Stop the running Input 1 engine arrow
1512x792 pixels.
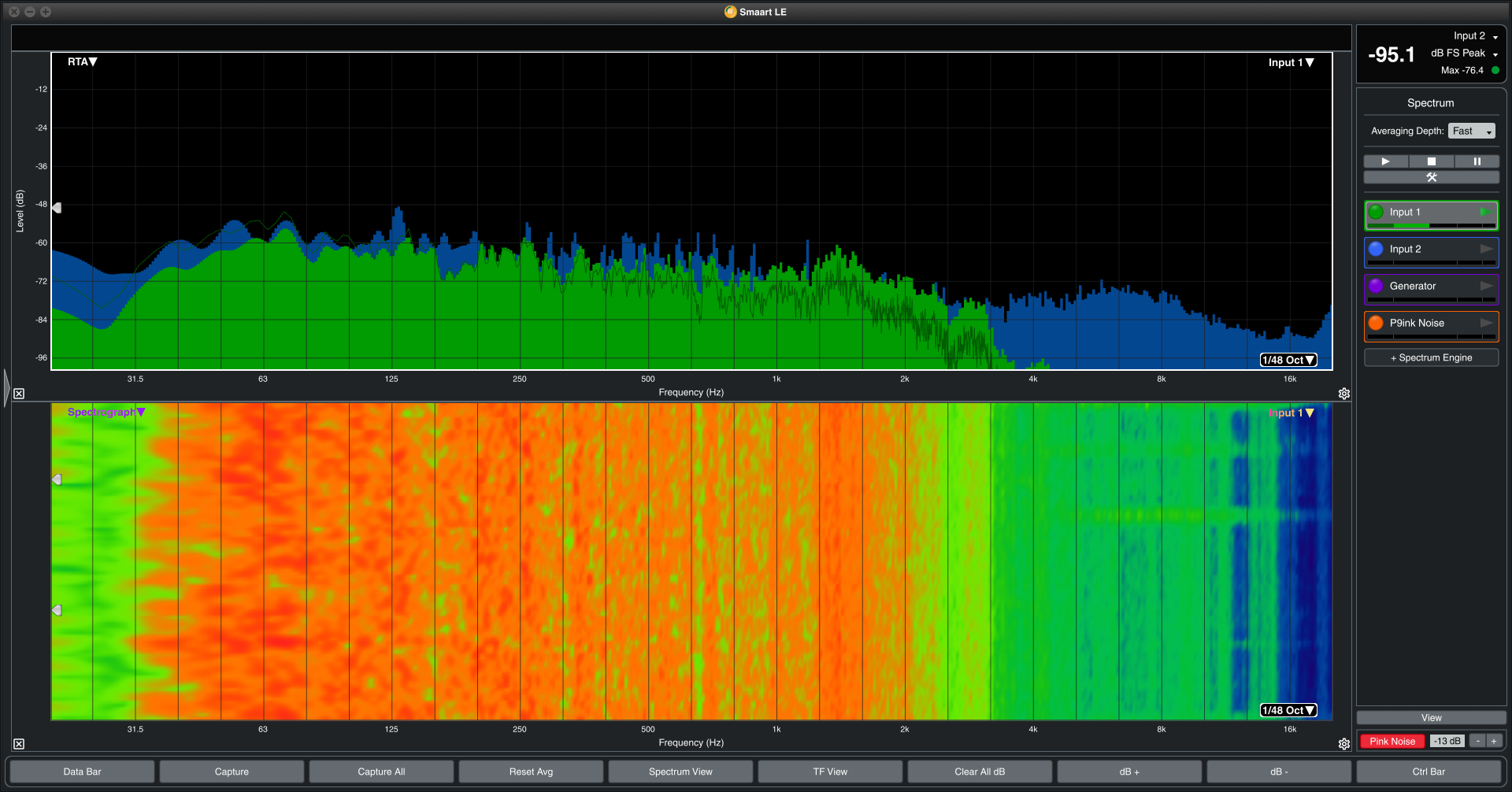1485,212
